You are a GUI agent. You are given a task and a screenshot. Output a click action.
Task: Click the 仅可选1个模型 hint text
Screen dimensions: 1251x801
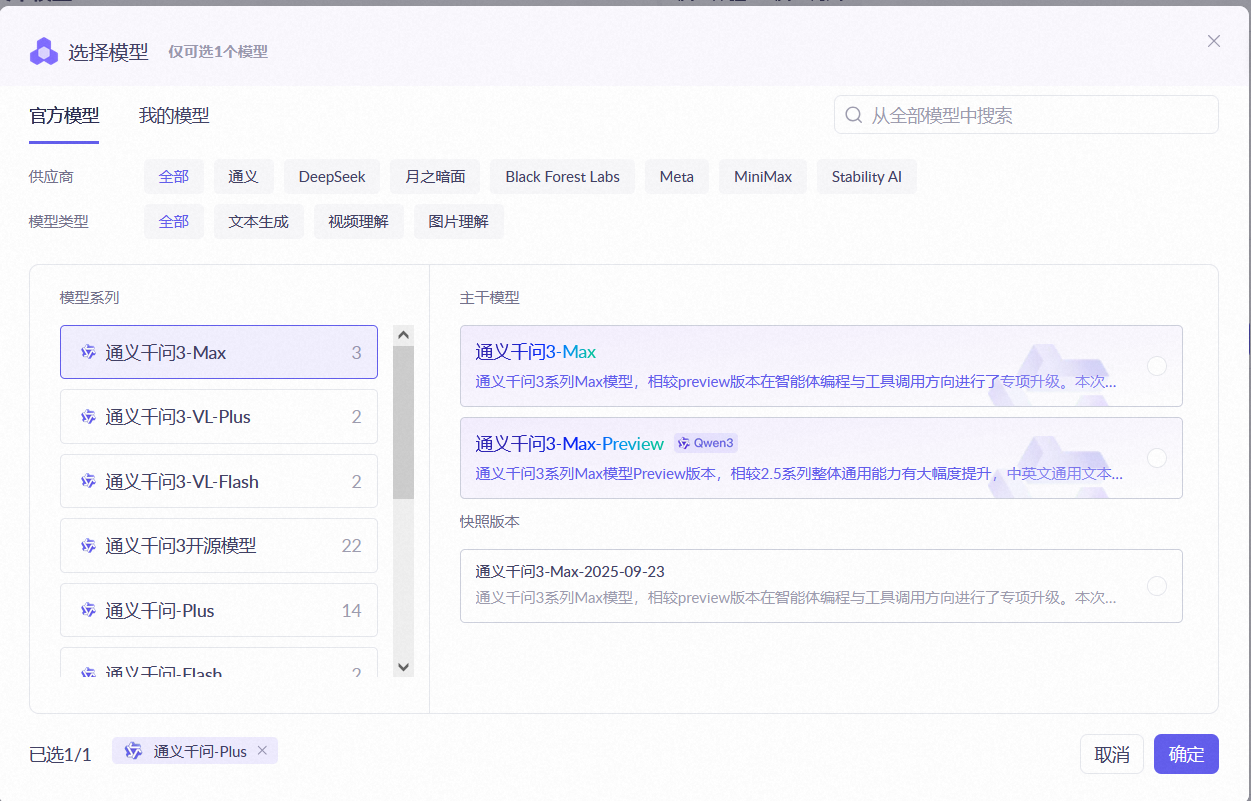coord(218,52)
